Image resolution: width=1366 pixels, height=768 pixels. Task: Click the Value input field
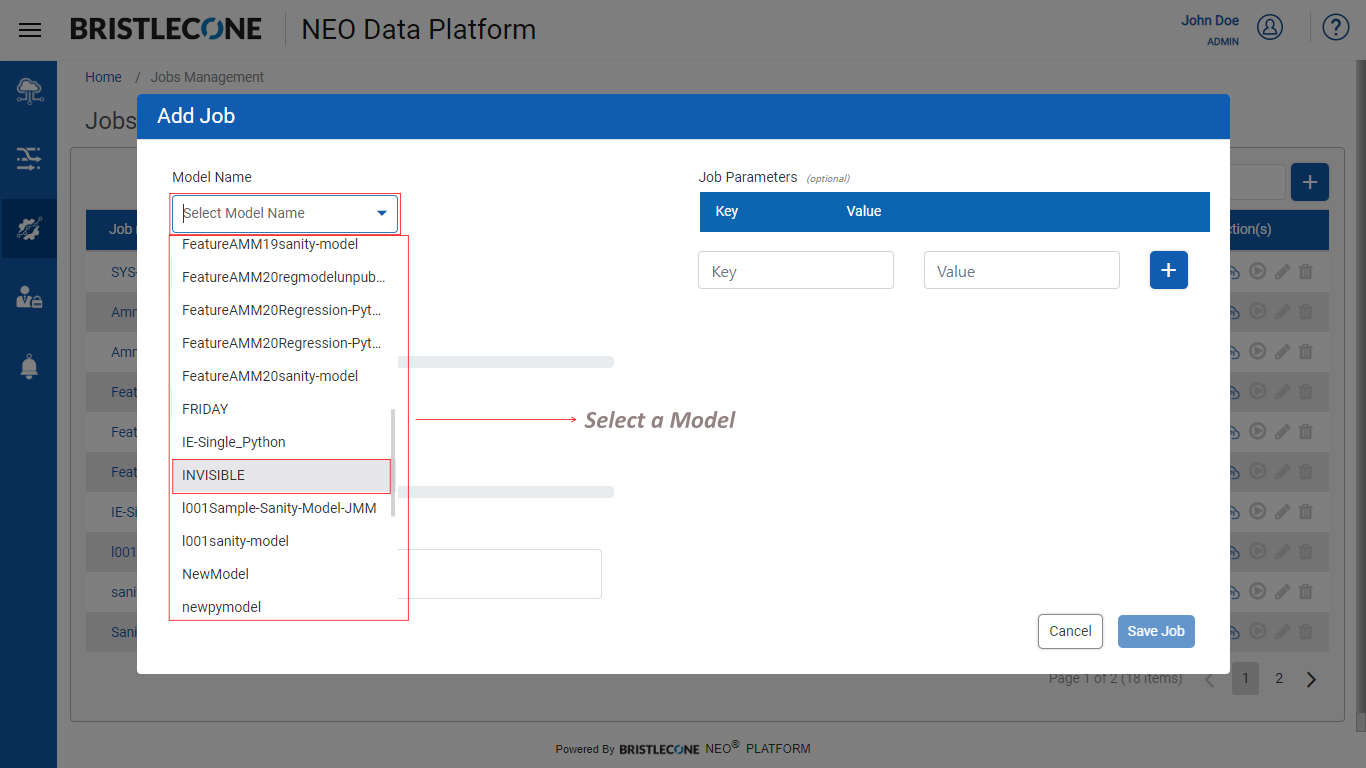point(1022,270)
